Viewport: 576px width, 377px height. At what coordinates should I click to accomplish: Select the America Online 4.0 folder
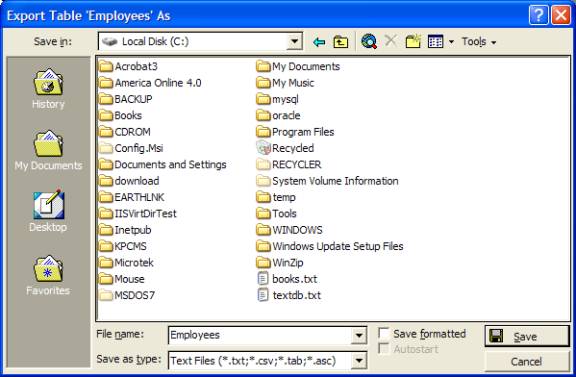(150, 83)
